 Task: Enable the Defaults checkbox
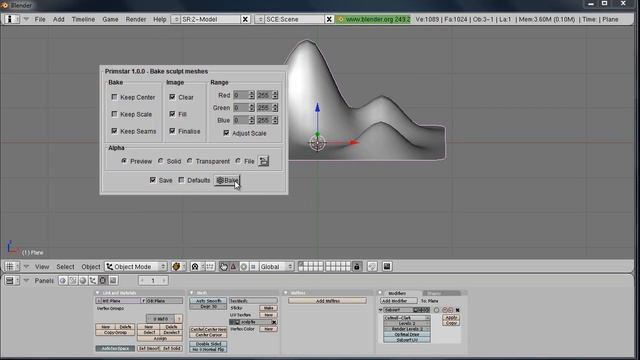pos(182,180)
